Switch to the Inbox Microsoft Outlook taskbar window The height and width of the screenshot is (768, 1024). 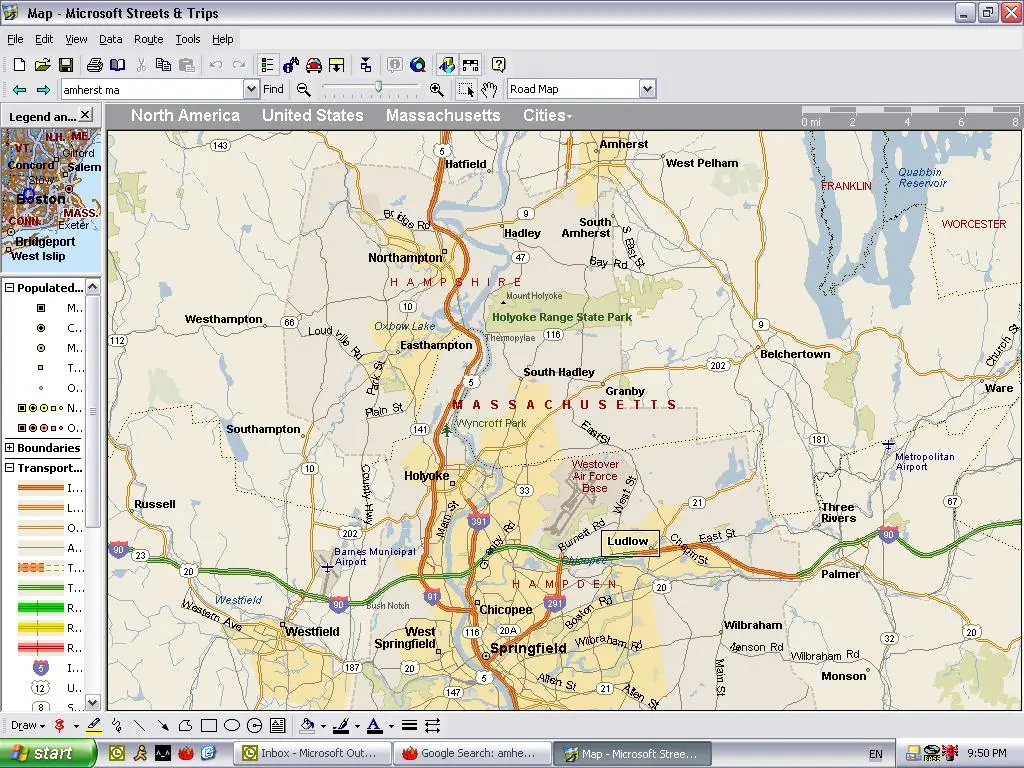click(x=312, y=753)
